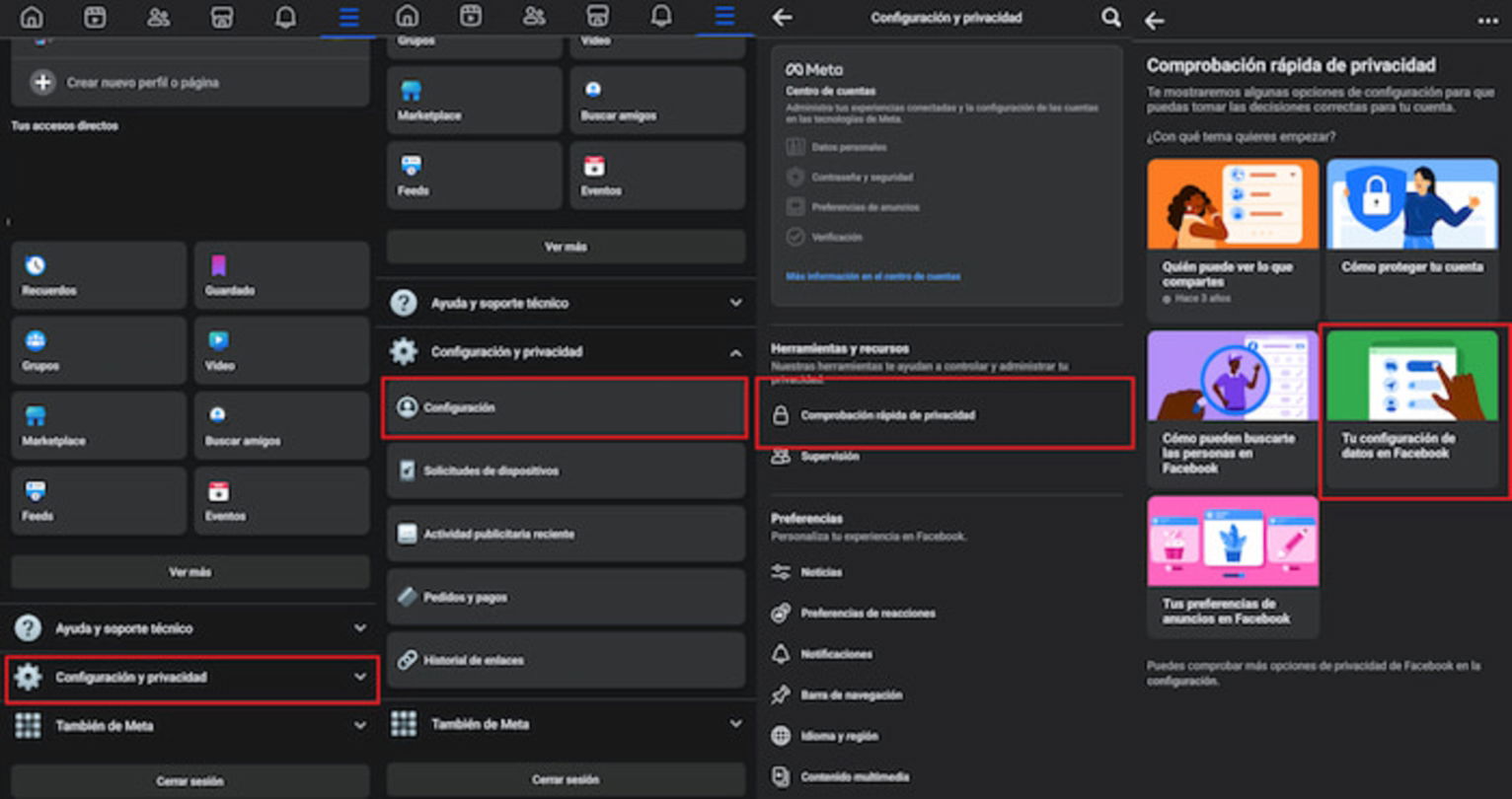Open Verificación in Centro de cuentas

click(824, 237)
